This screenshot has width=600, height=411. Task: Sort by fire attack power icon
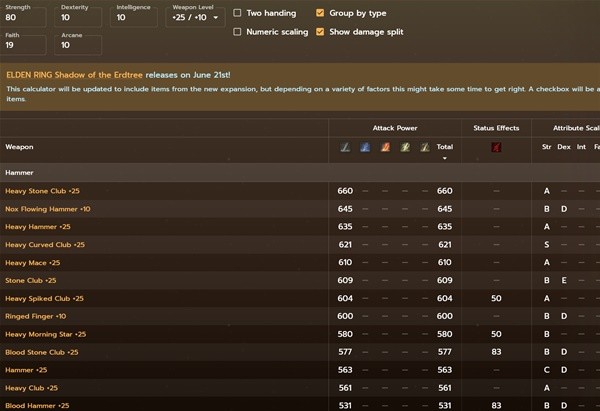(x=385, y=147)
